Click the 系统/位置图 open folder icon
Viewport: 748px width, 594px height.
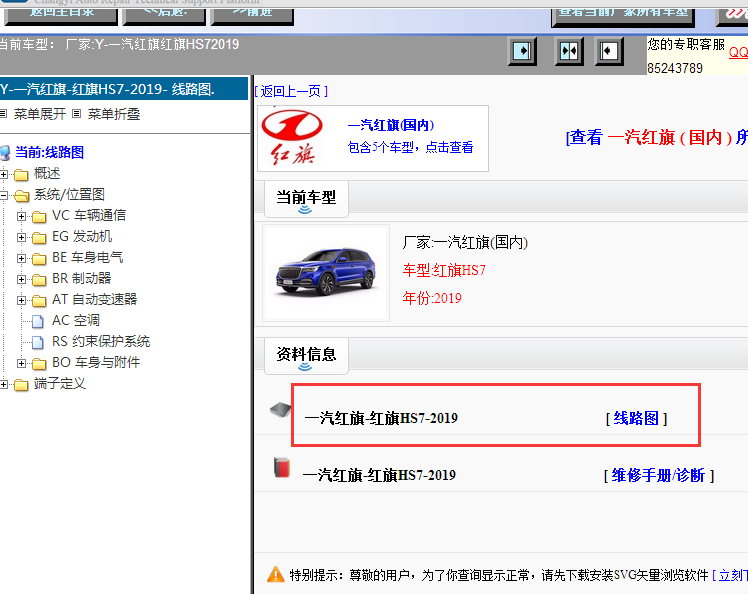[21, 196]
